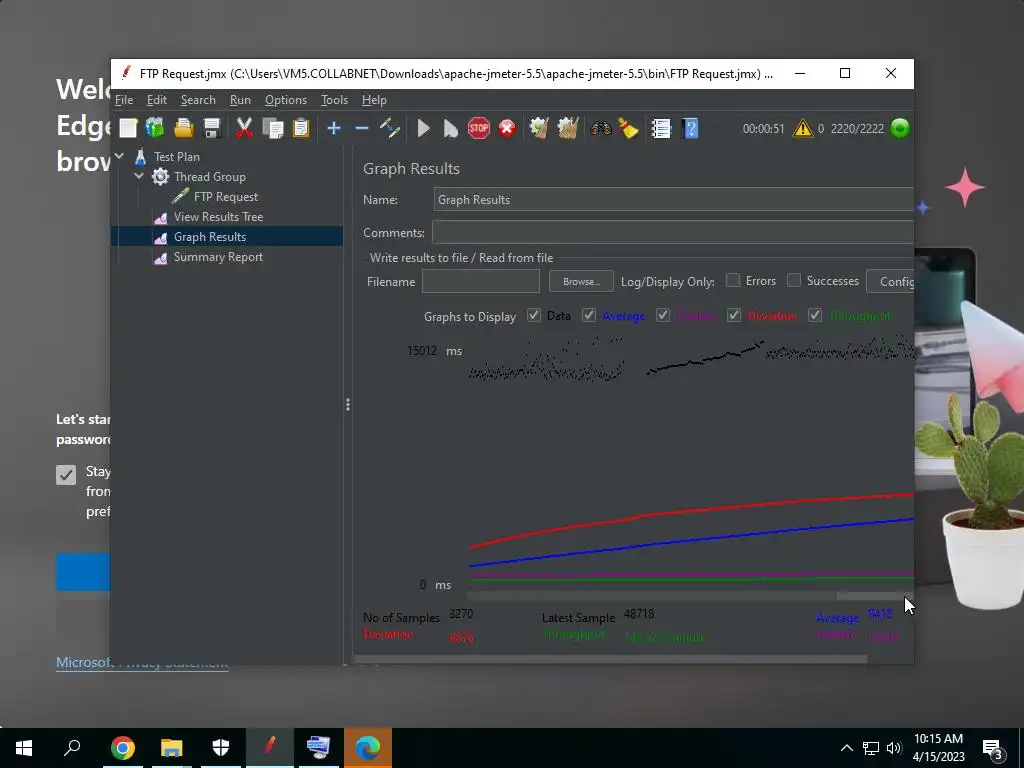Click the Cut scissors icon
The image size is (1024, 768).
pyautogui.click(x=244, y=128)
